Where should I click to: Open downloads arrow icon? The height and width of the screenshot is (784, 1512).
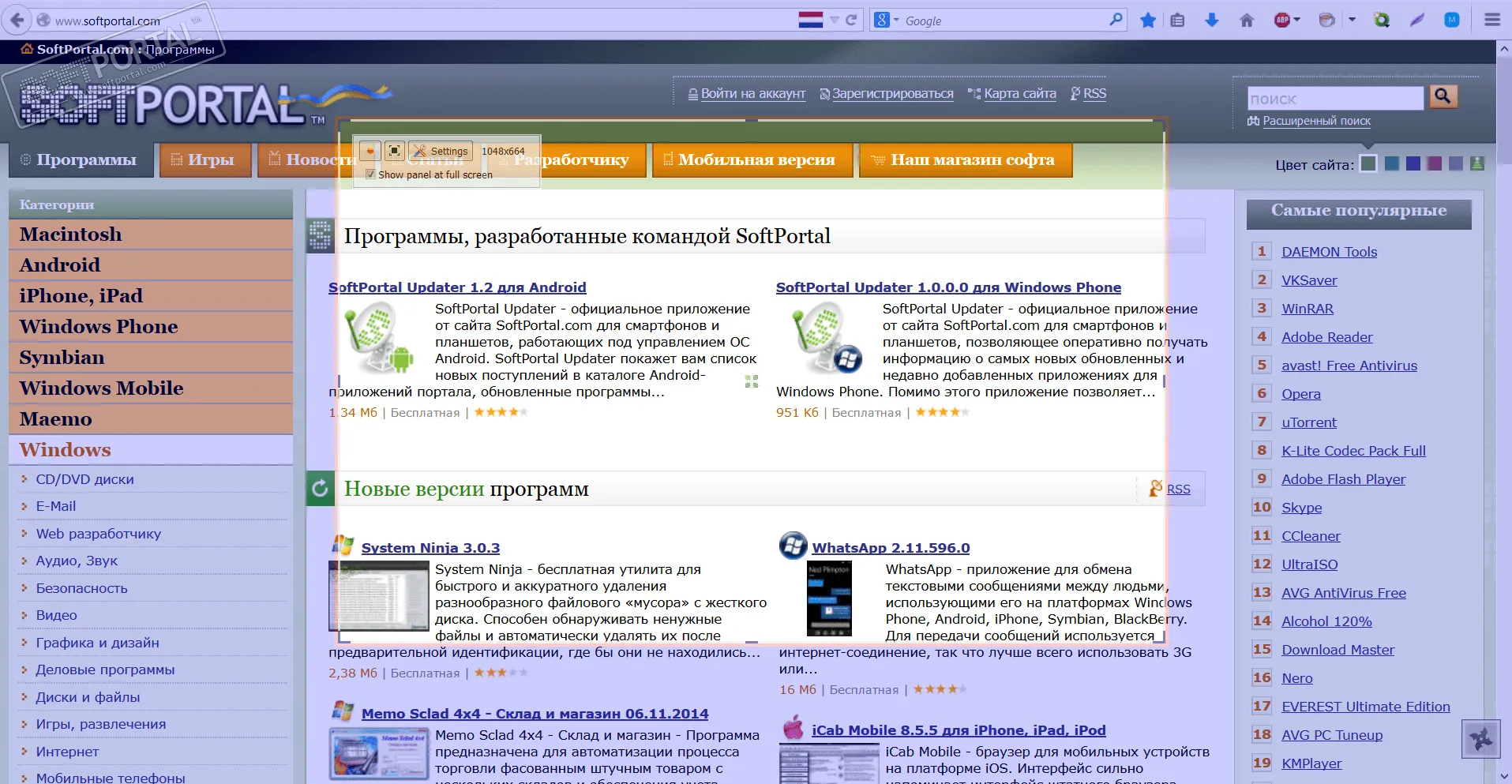(x=1211, y=21)
